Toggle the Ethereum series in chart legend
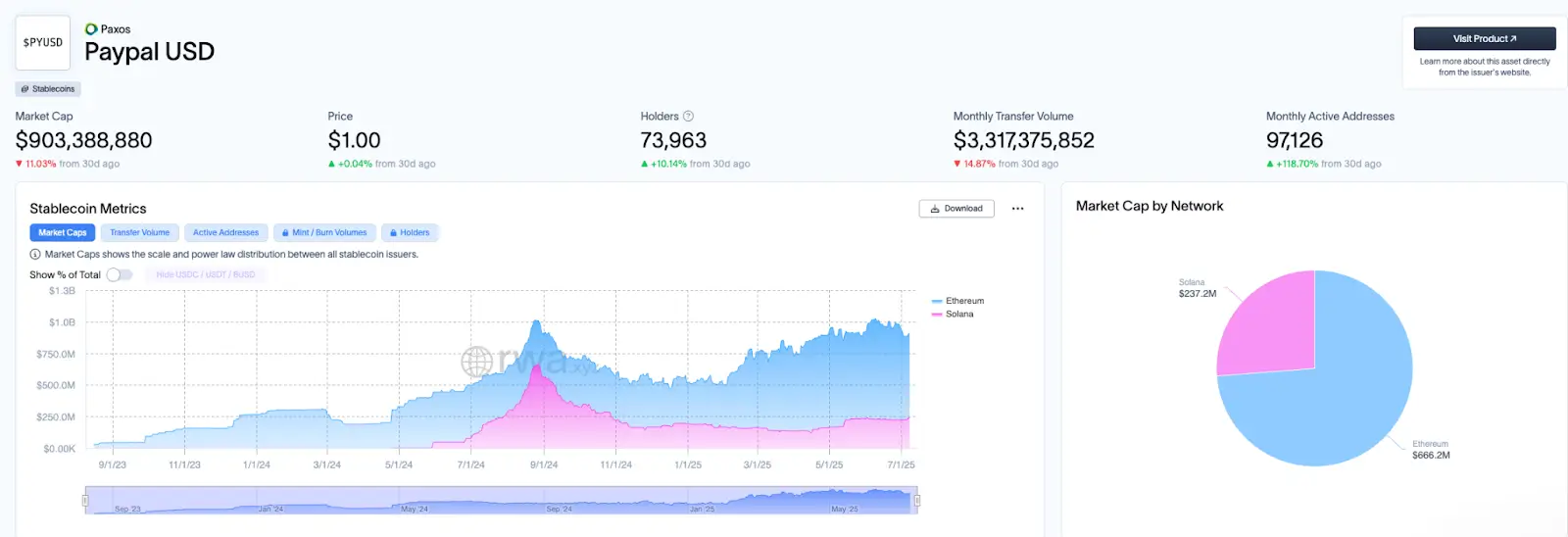This screenshot has width=1568, height=537. click(x=957, y=301)
